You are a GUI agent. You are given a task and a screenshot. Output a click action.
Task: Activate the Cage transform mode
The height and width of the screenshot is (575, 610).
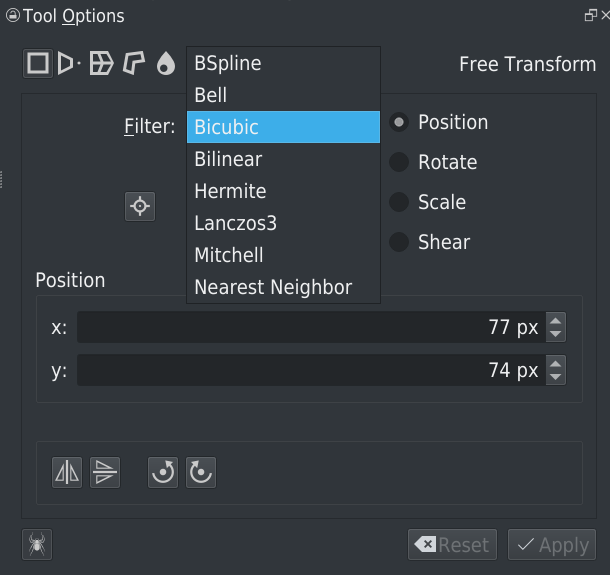pyautogui.click(x=133, y=64)
